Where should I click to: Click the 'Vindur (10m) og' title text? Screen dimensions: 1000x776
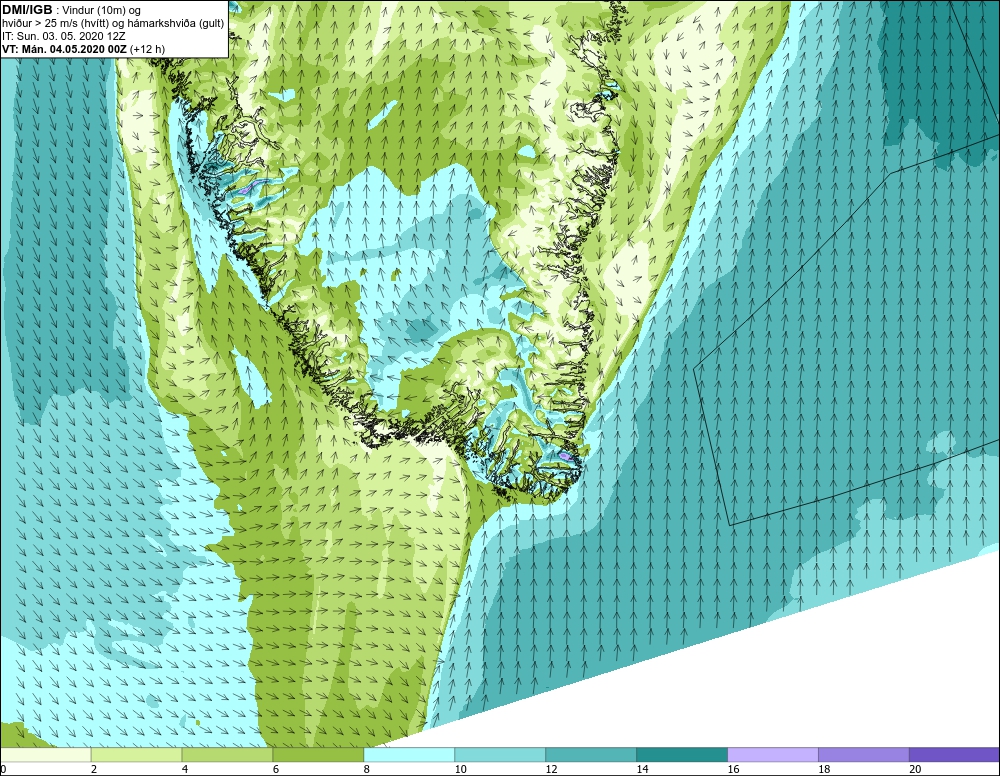(x=103, y=10)
